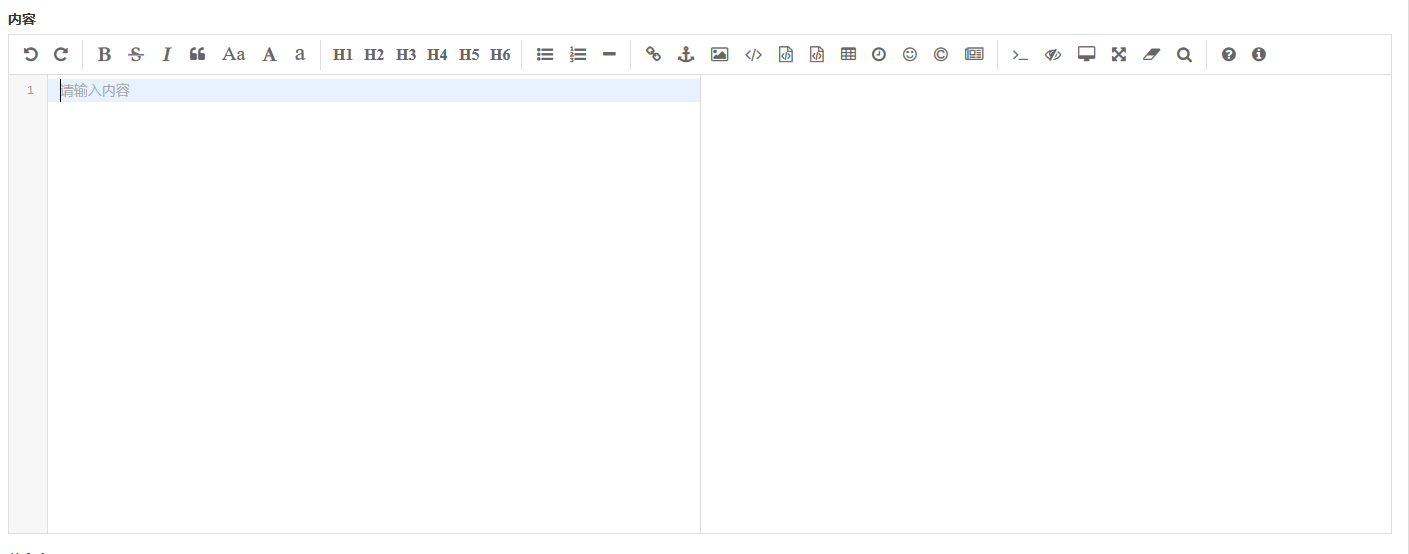This screenshot has height=554, width=1409.
Task: Convert selection to lowercase a
Action: coord(300,55)
